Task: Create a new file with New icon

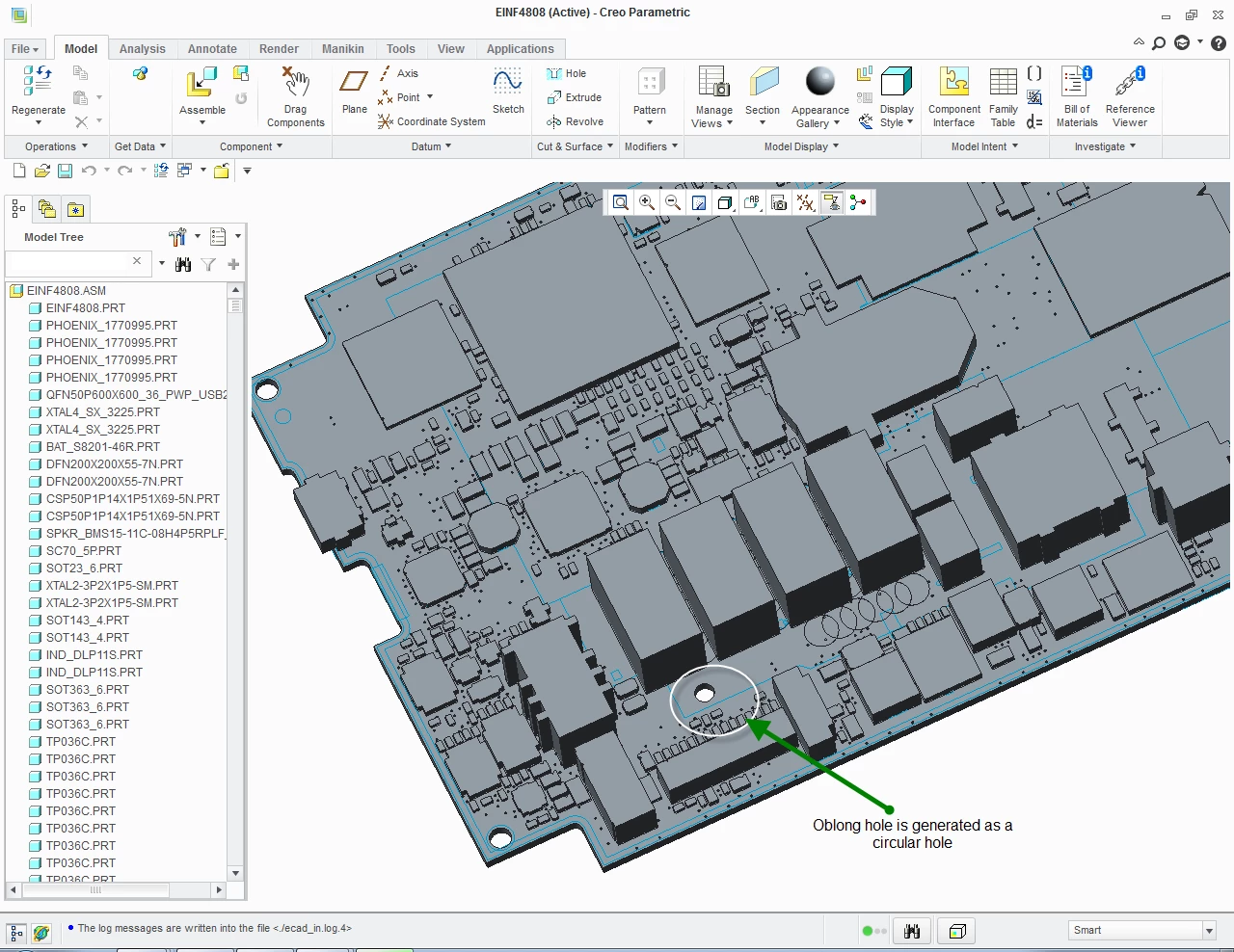Action: click(18, 171)
